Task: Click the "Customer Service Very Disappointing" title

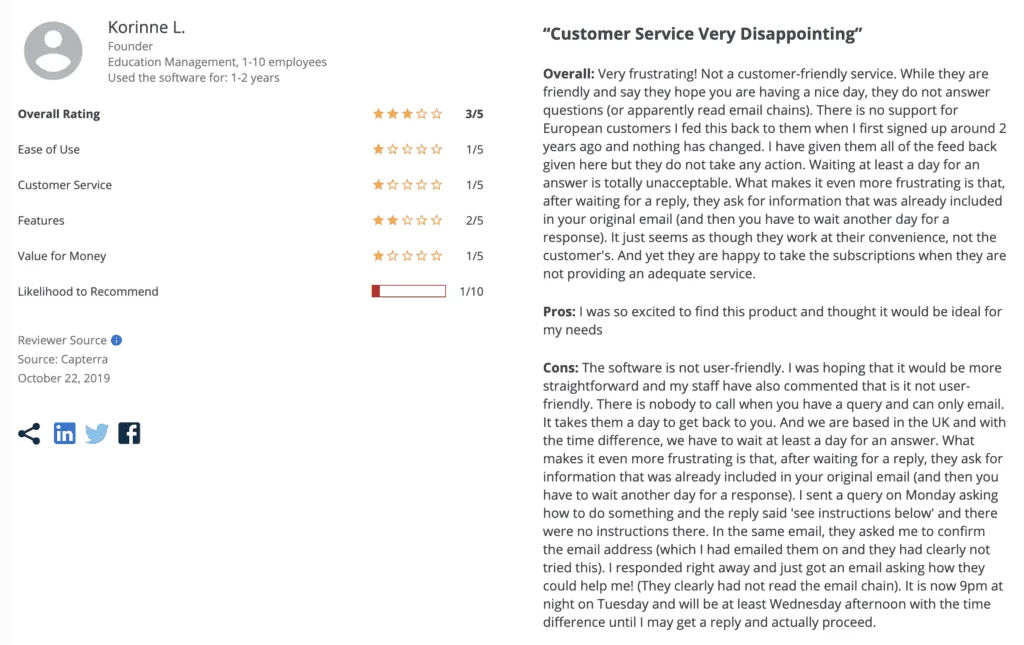Action: click(x=703, y=34)
